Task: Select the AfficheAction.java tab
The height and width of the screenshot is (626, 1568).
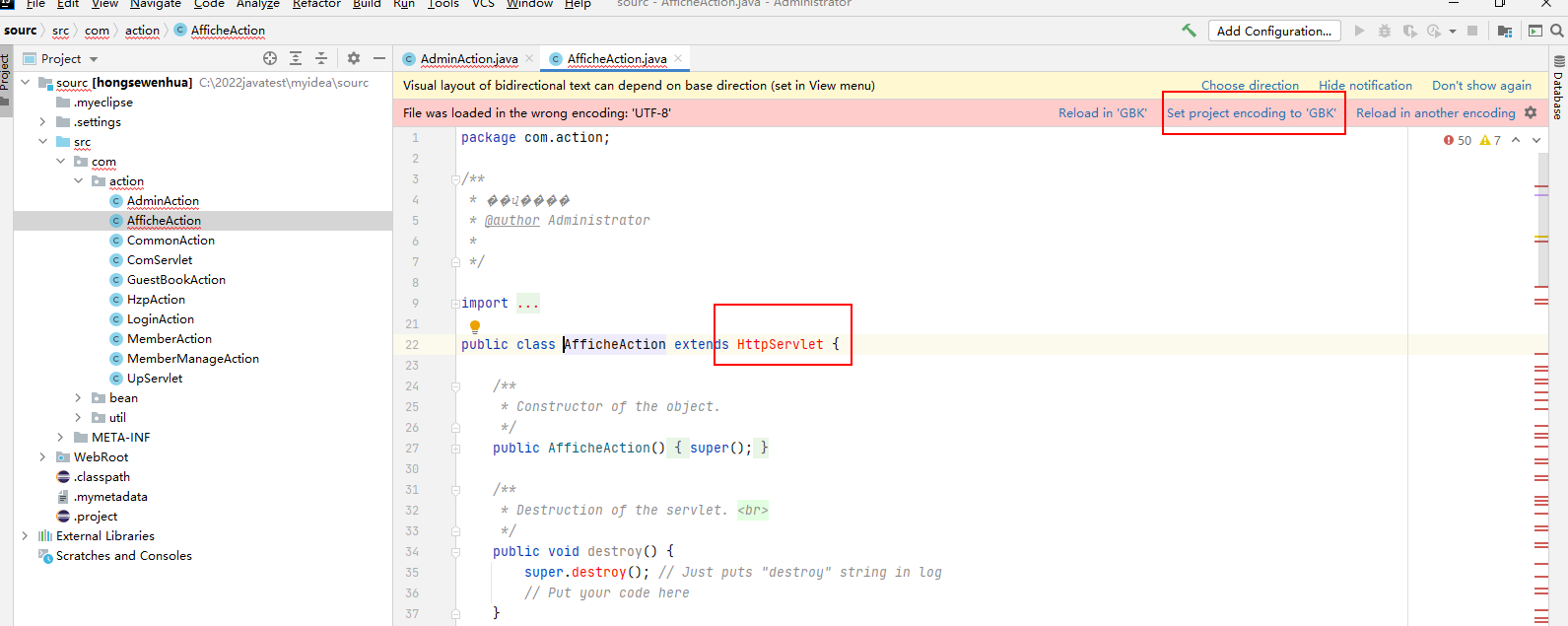Action: [x=617, y=59]
